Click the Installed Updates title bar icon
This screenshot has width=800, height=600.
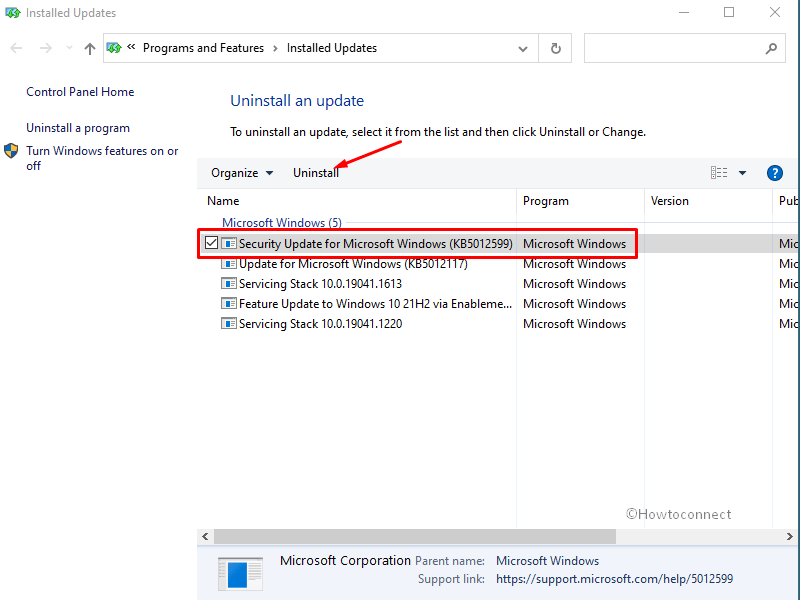(12, 13)
